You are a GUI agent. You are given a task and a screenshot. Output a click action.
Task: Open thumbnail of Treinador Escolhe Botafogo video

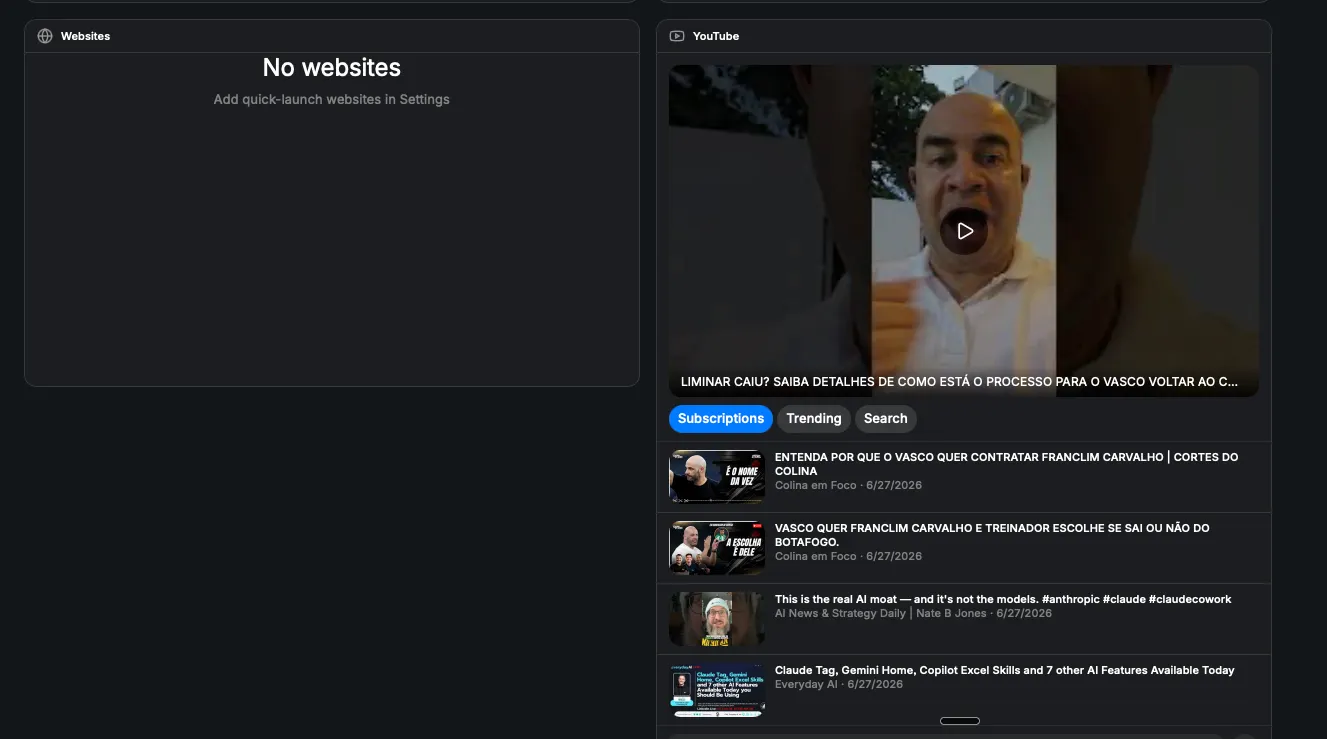pyautogui.click(x=717, y=548)
